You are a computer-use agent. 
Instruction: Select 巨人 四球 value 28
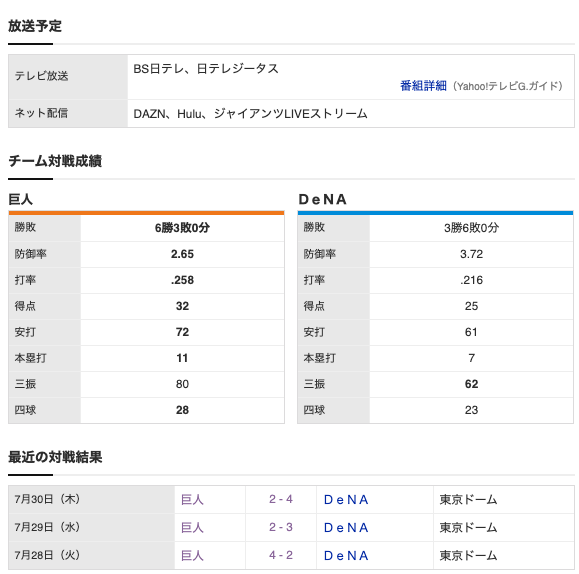click(182, 410)
